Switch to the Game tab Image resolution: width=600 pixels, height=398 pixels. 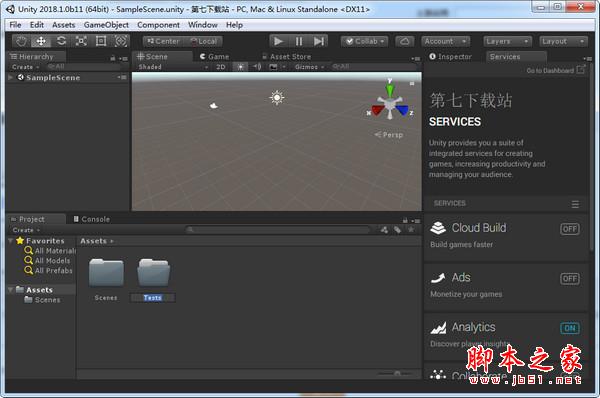pyautogui.click(x=214, y=57)
